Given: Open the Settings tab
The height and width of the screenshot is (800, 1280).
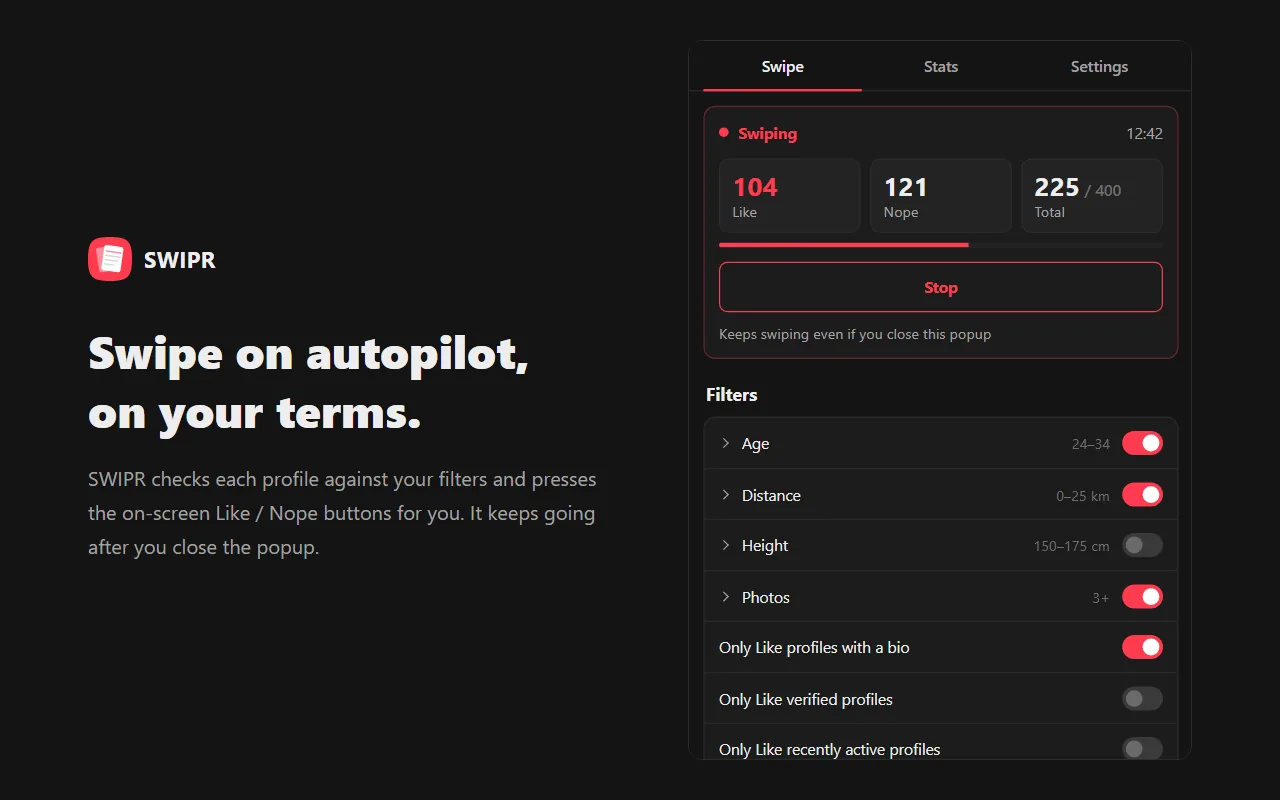Looking at the screenshot, I should click(x=1099, y=67).
